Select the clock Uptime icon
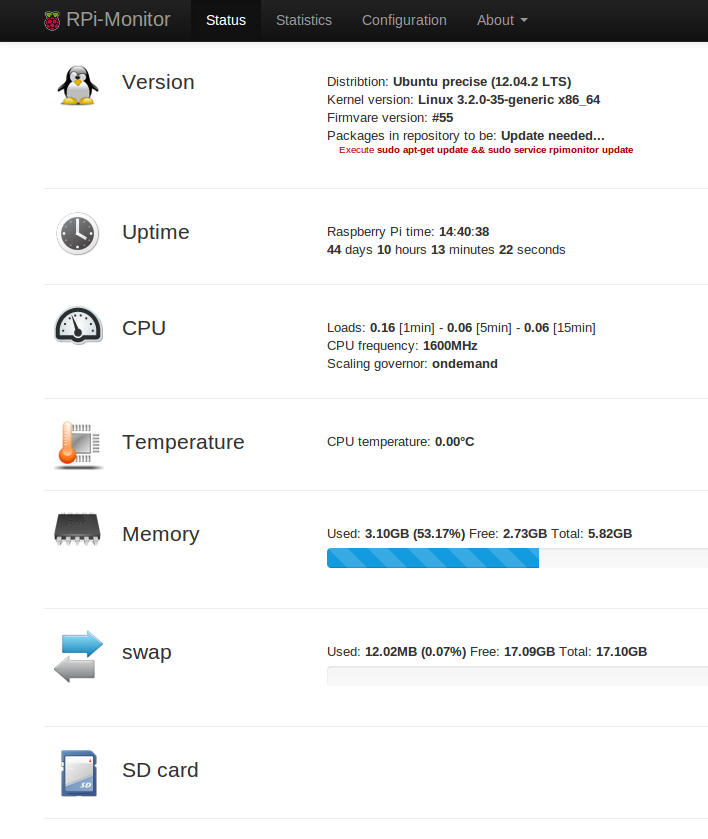Viewport: 708px width, 839px height. click(x=77, y=233)
